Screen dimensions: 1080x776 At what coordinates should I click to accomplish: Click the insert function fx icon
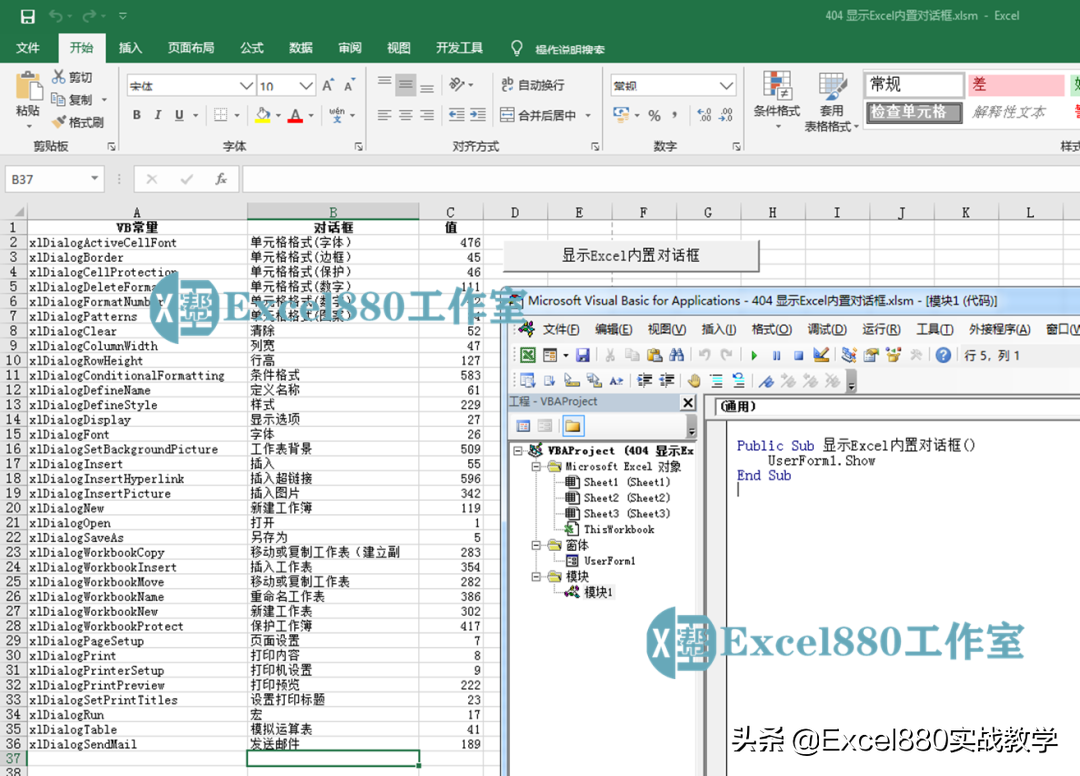(x=221, y=179)
